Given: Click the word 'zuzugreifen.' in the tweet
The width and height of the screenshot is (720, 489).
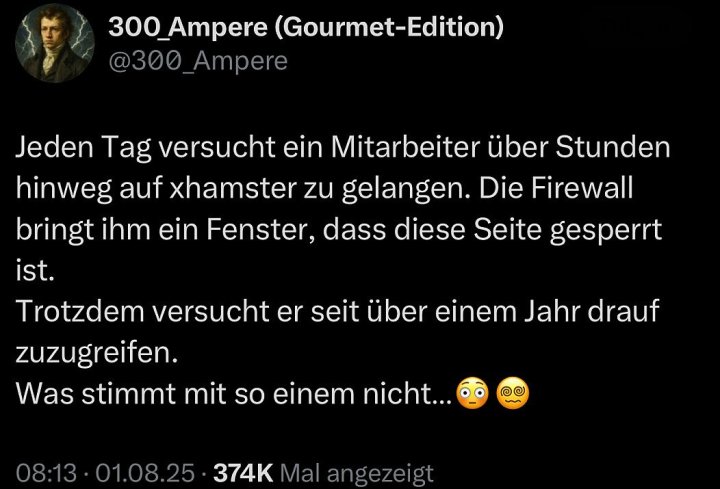Looking at the screenshot, I should point(96,354).
